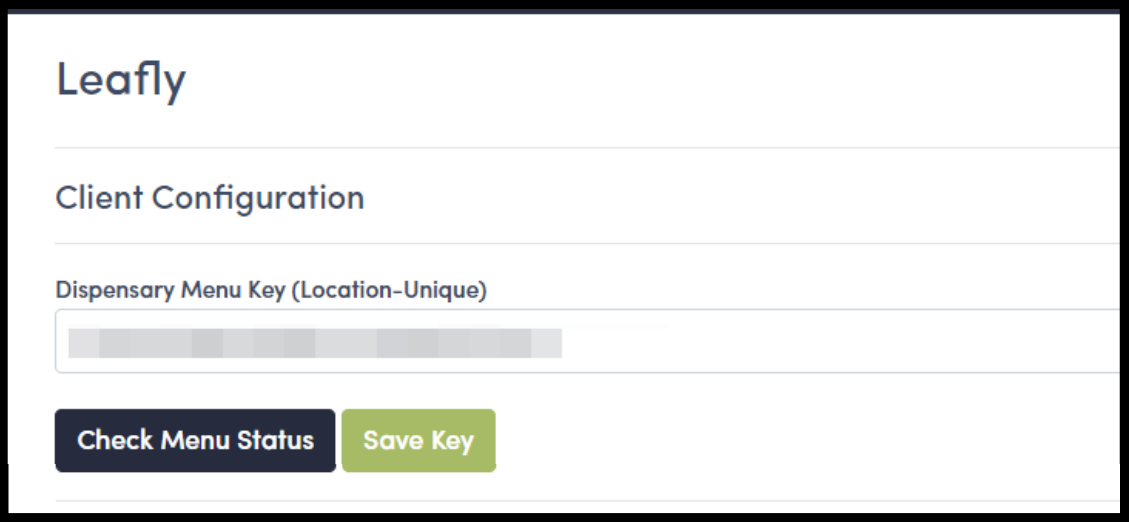Image resolution: width=1129 pixels, height=522 pixels.
Task: Click the Check Menu Status button
Action: click(x=195, y=441)
